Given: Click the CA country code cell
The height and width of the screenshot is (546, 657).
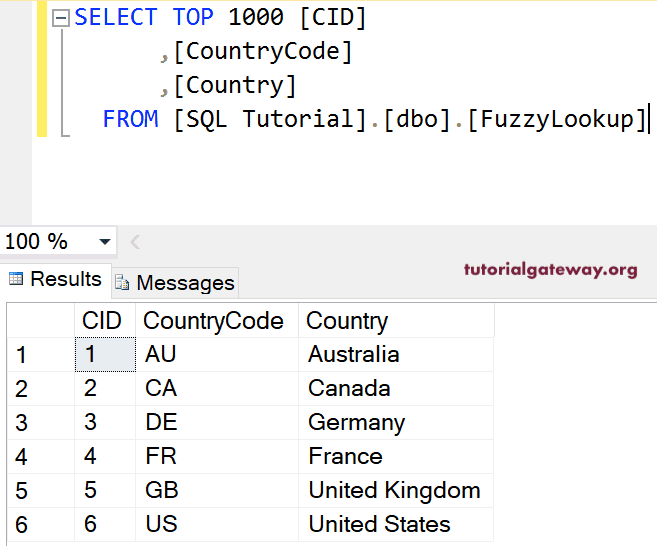Looking at the screenshot, I should [217, 388].
